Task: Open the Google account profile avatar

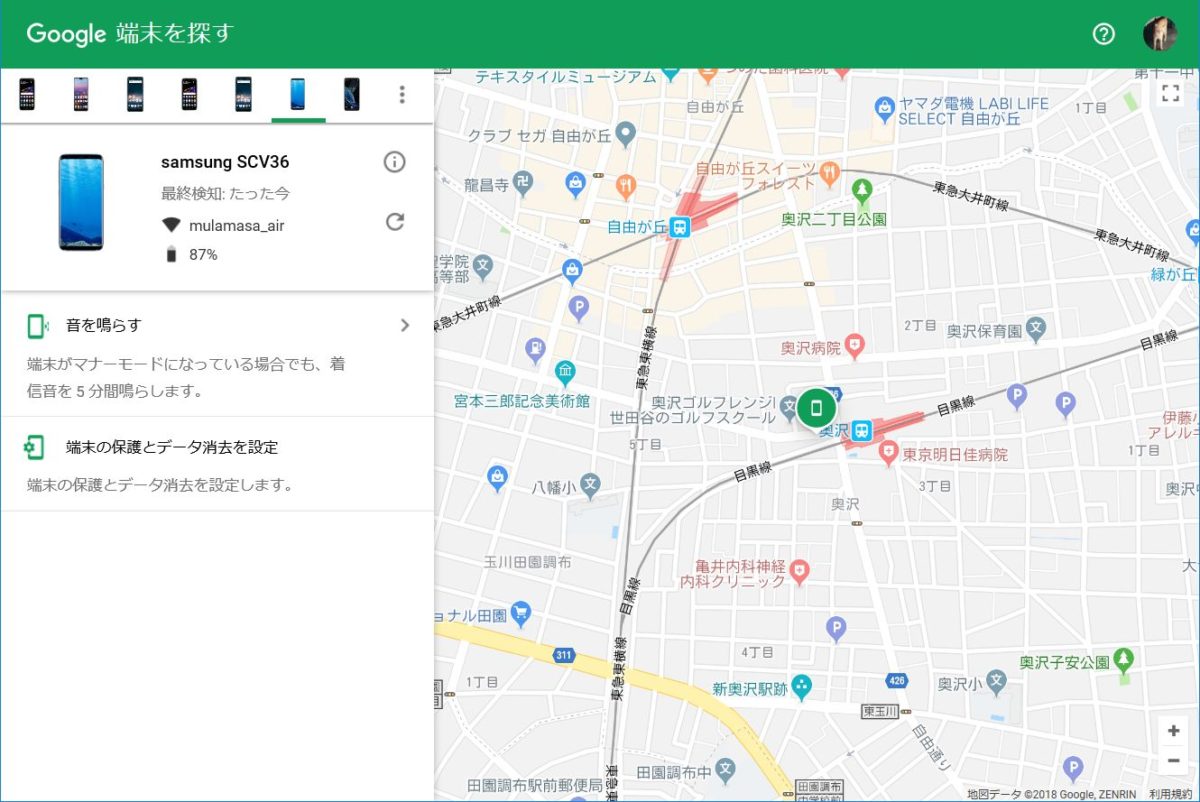Action: (1159, 34)
